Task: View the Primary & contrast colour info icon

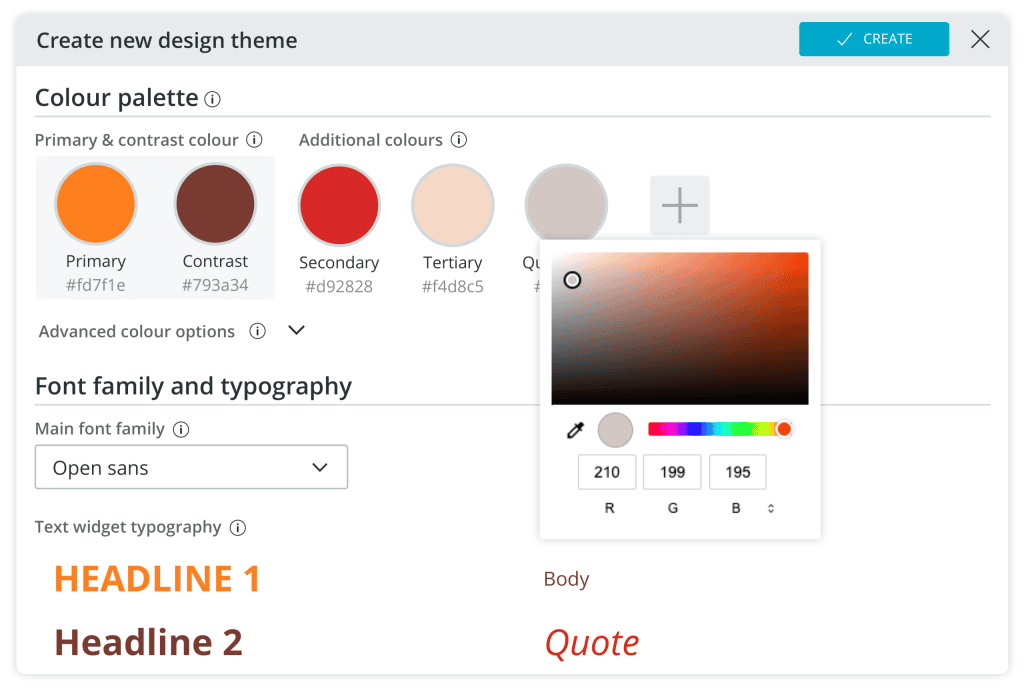Action: click(256, 140)
